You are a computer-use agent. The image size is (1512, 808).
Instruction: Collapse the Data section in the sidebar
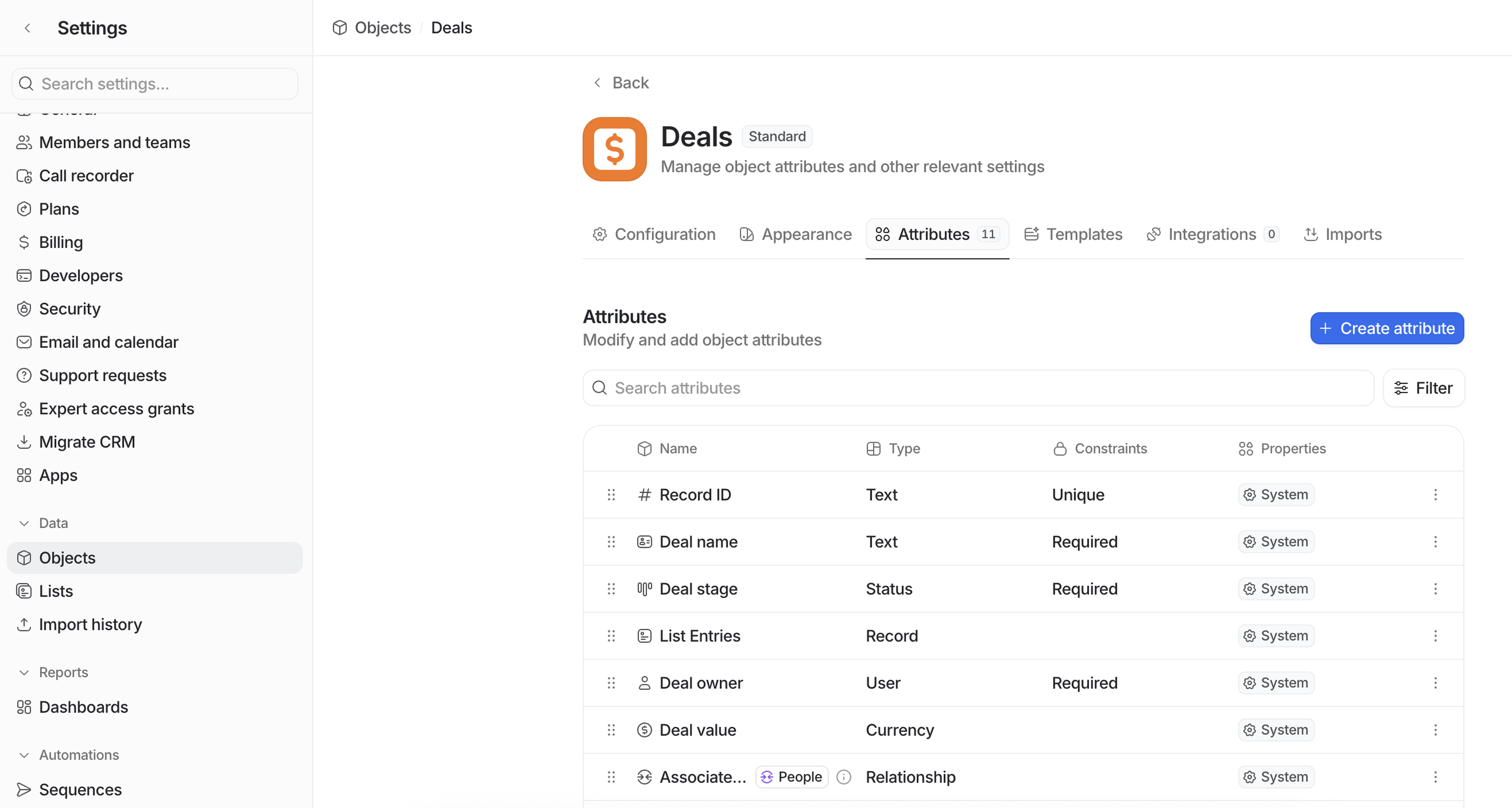[24, 523]
